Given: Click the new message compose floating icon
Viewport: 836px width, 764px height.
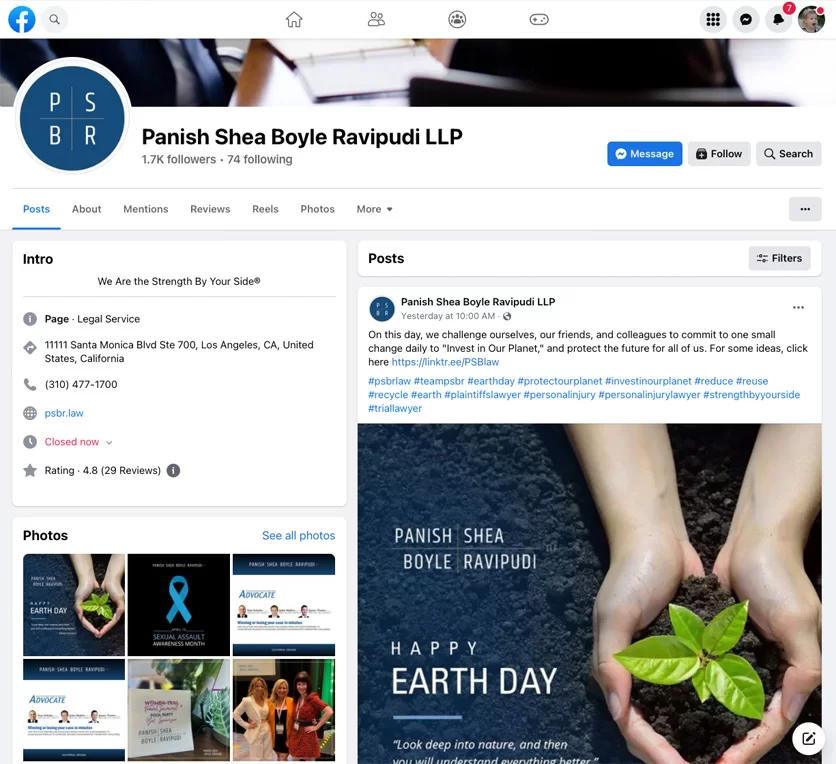Looking at the screenshot, I should 808,738.
